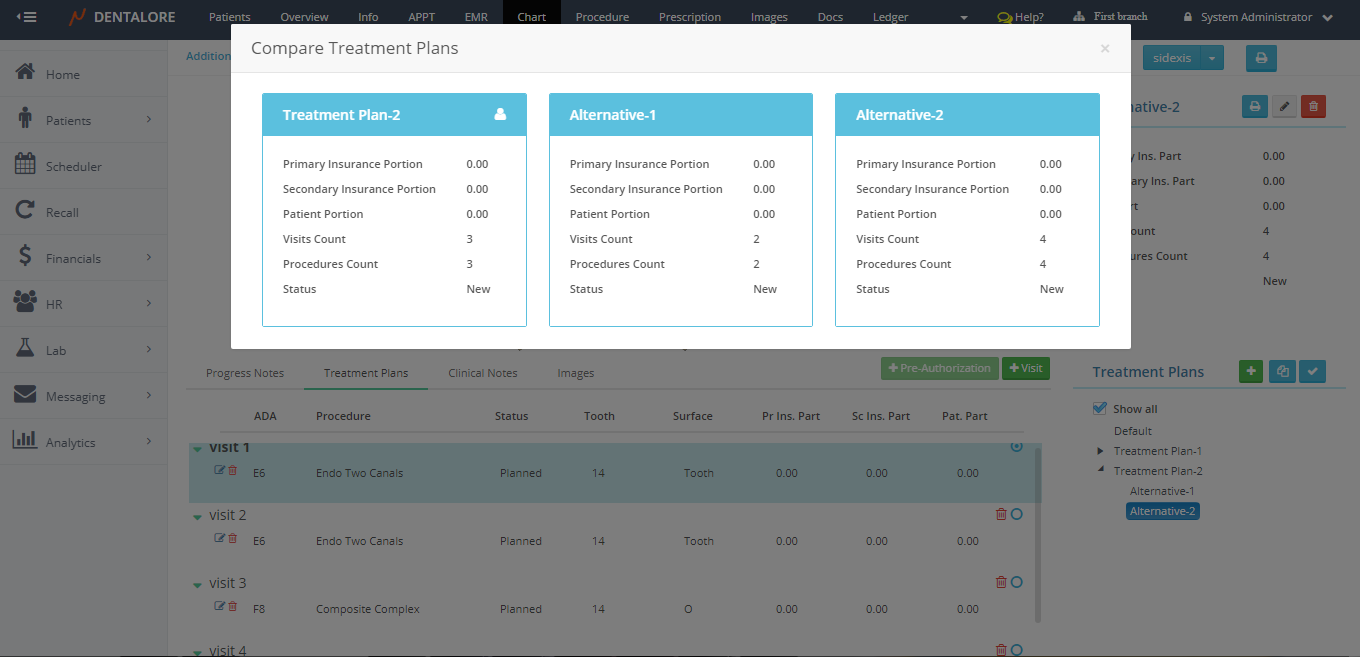Image resolution: width=1360 pixels, height=657 pixels.
Task: Collapse the visit 2 section
Action: 197,517
